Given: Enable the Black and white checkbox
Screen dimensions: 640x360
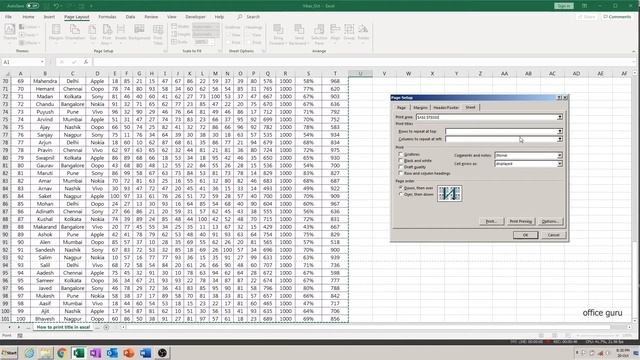Looking at the screenshot, I should point(401,160).
